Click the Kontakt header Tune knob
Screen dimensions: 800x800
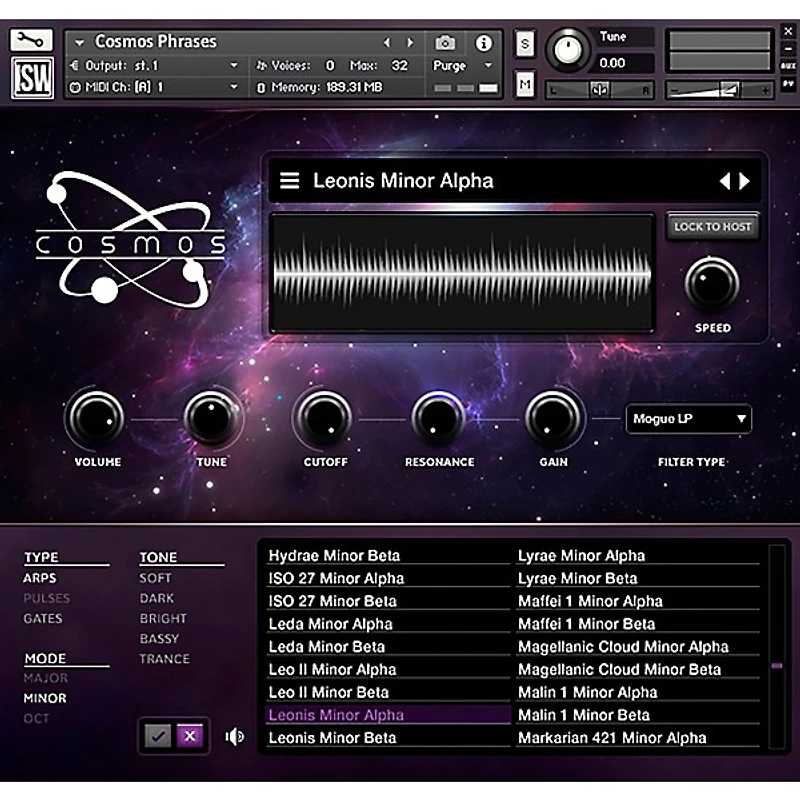(568, 51)
